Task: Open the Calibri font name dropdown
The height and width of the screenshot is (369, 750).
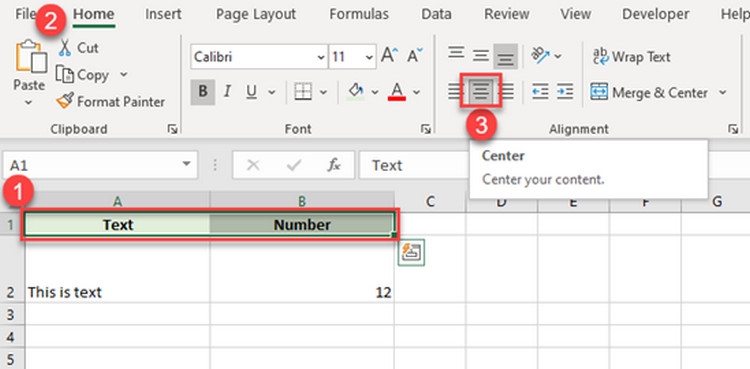Action: pos(321,57)
